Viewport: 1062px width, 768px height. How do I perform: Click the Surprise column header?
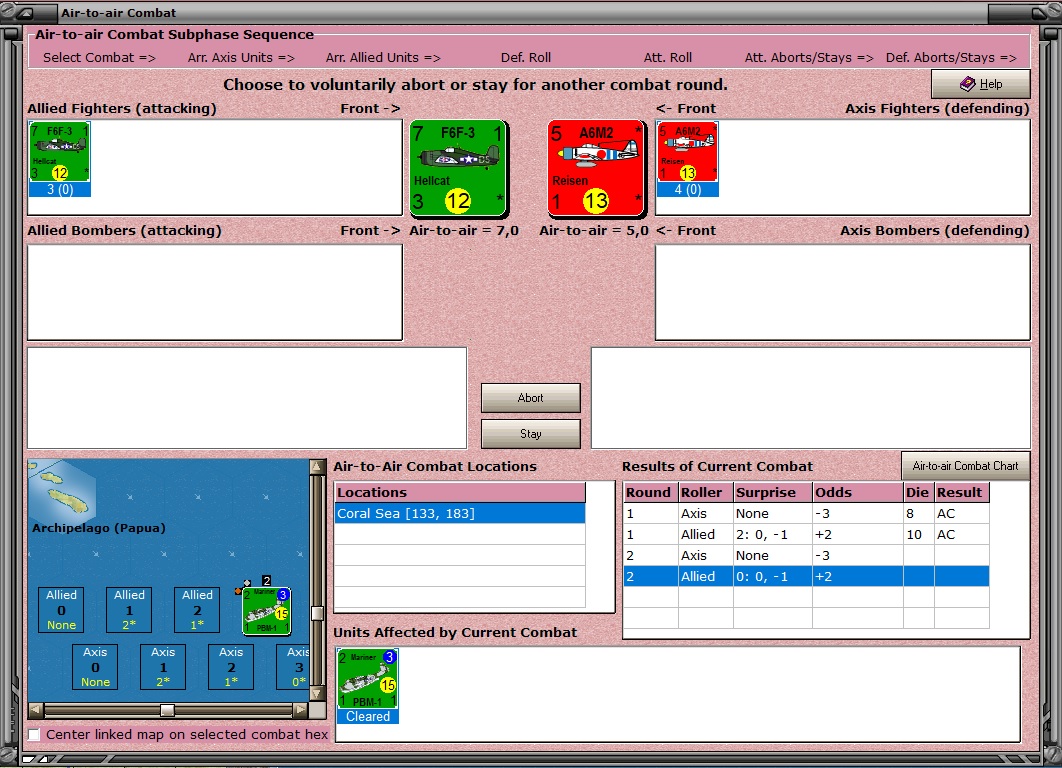773,492
